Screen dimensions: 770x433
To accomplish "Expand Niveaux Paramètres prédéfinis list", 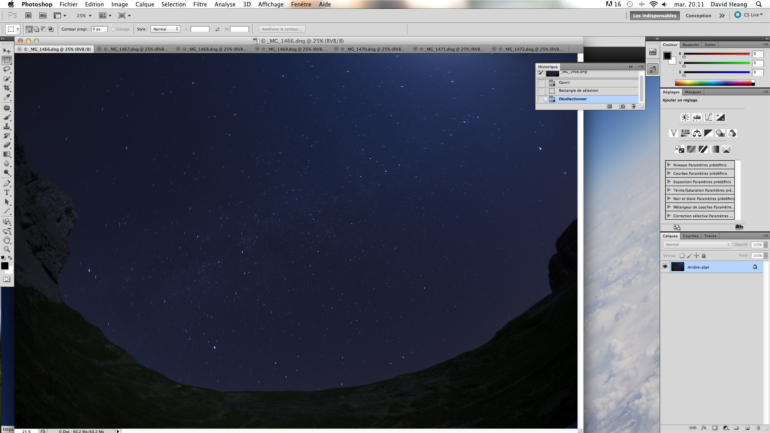I will [669, 164].
